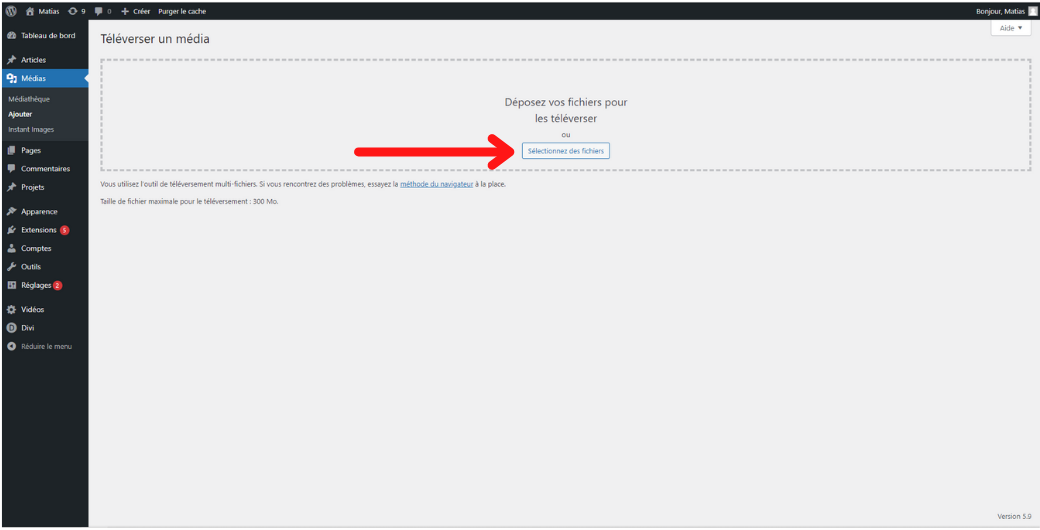Open the Extensions plugin menu

pos(38,230)
